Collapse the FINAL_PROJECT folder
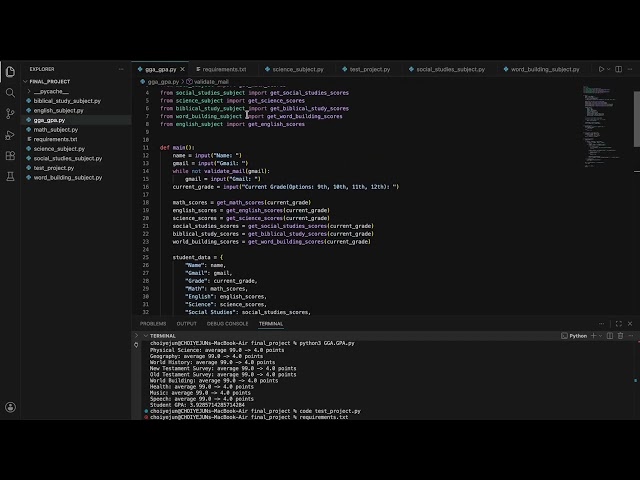This screenshot has width=640, height=480. click(76, 82)
